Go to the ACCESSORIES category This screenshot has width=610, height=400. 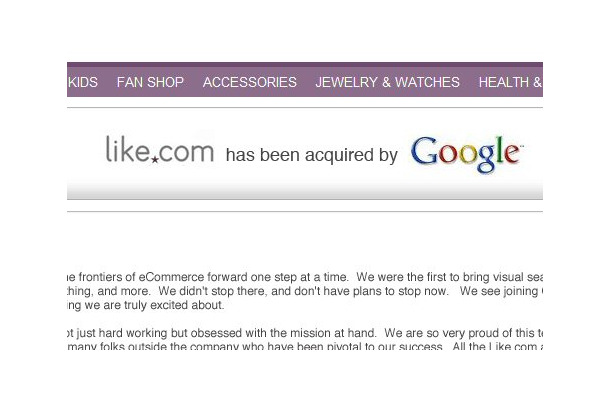(250, 82)
